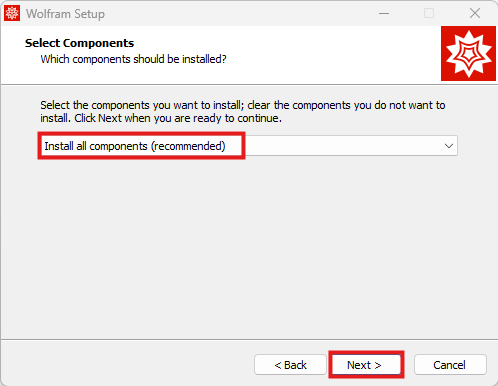Click the empty gray area below the dropdown
Image resolution: width=498 pixels, height=386 pixels.
point(247,247)
